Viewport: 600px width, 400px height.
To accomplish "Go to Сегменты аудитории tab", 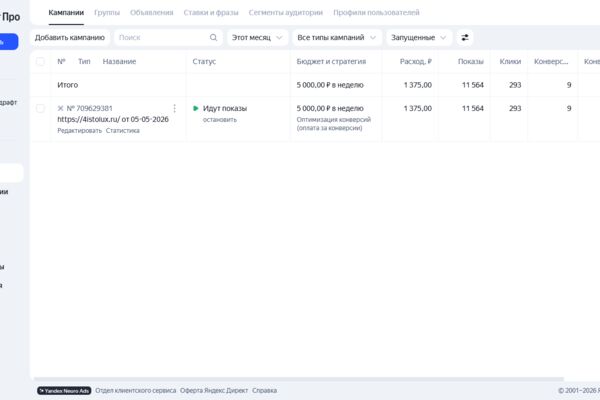I will pyautogui.click(x=286, y=13).
